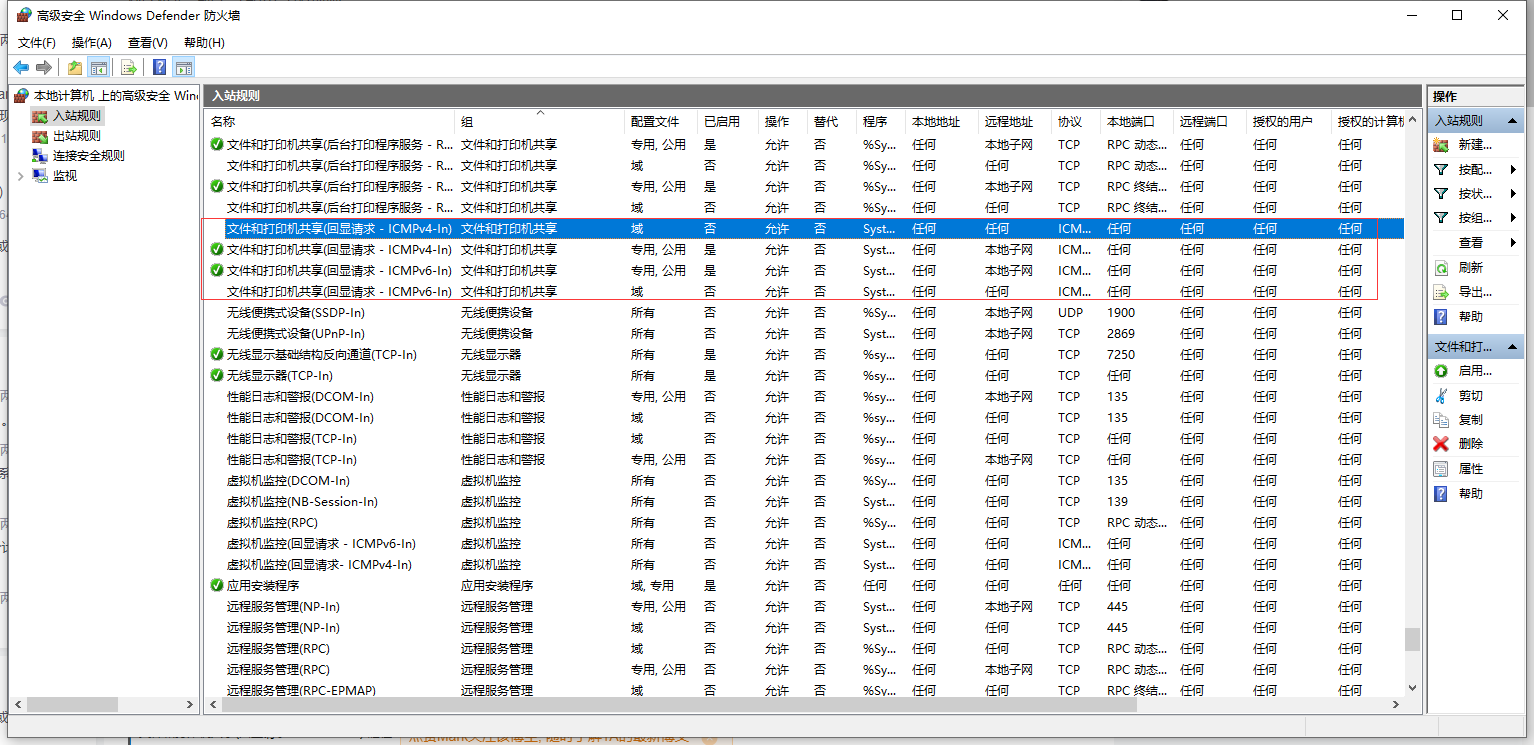Screen dimensions: 1534x745
Task: Sort by the 名称 column header
Action: (x=330, y=122)
